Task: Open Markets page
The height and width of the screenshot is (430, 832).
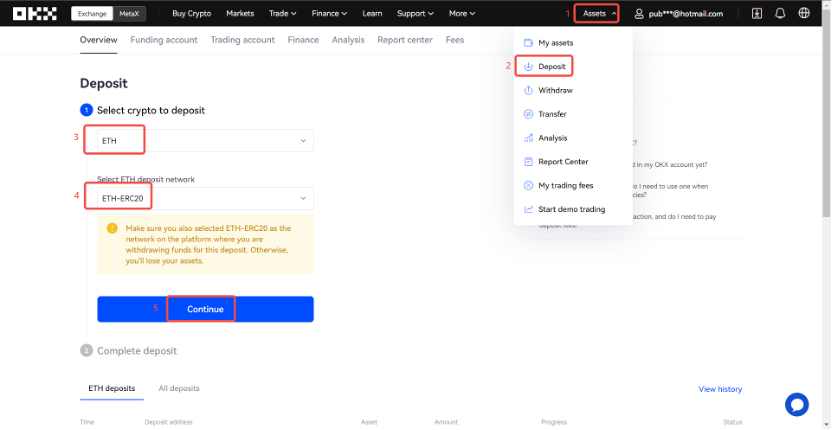Action: (x=240, y=13)
